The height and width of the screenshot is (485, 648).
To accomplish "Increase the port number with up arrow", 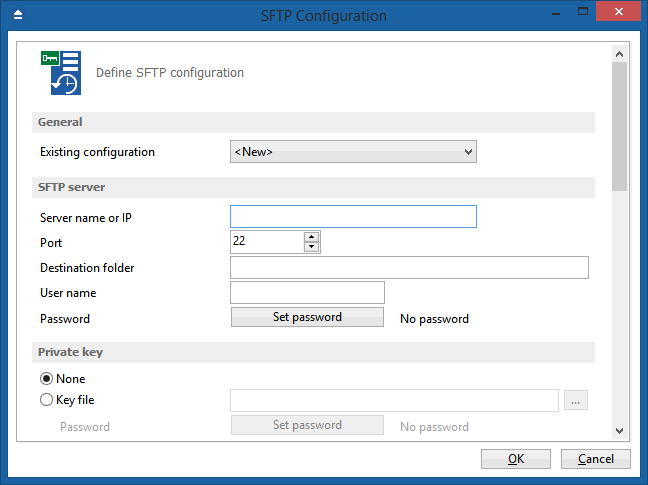I will coord(311,237).
